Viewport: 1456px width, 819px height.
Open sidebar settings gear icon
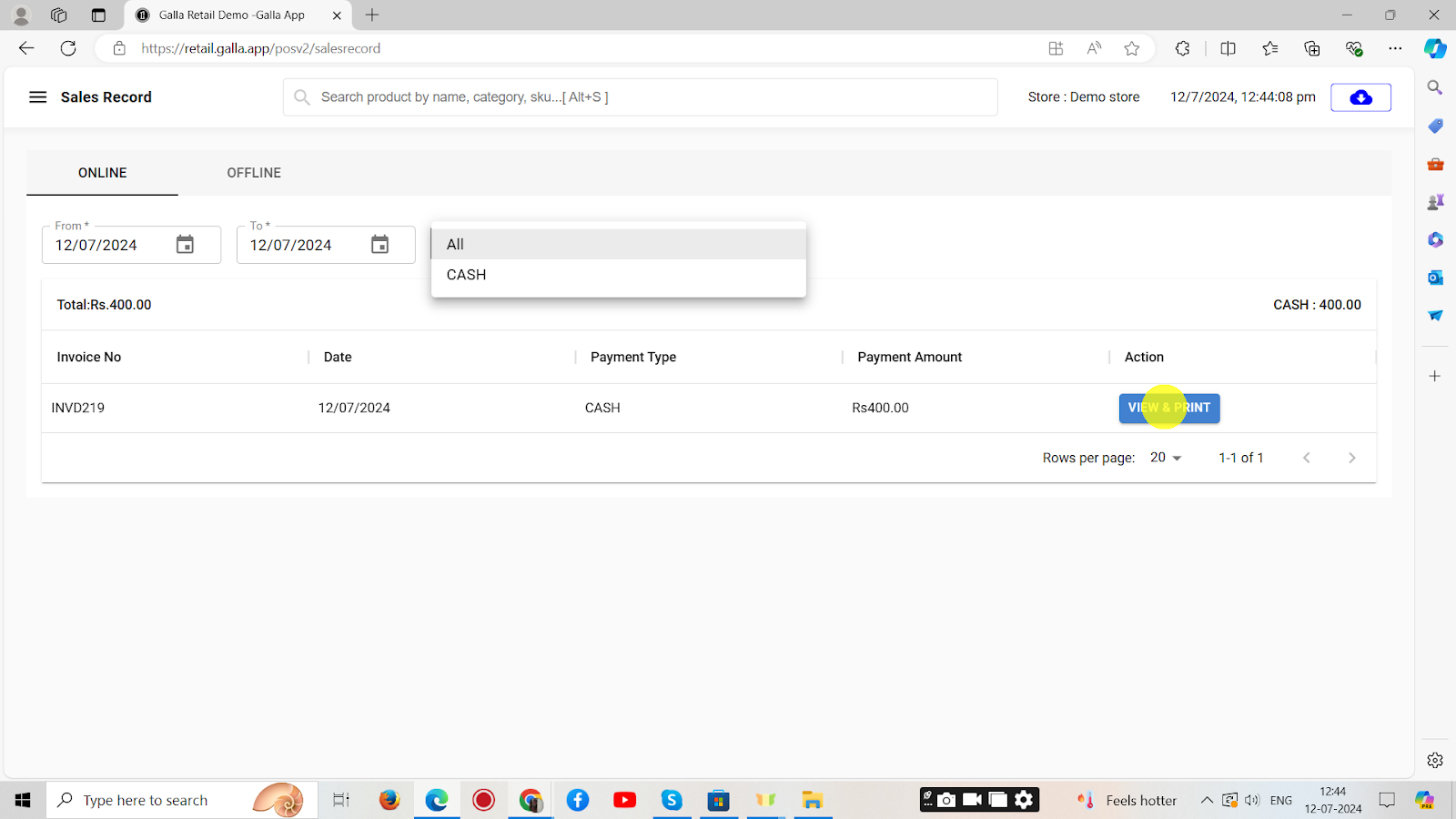tap(1435, 760)
